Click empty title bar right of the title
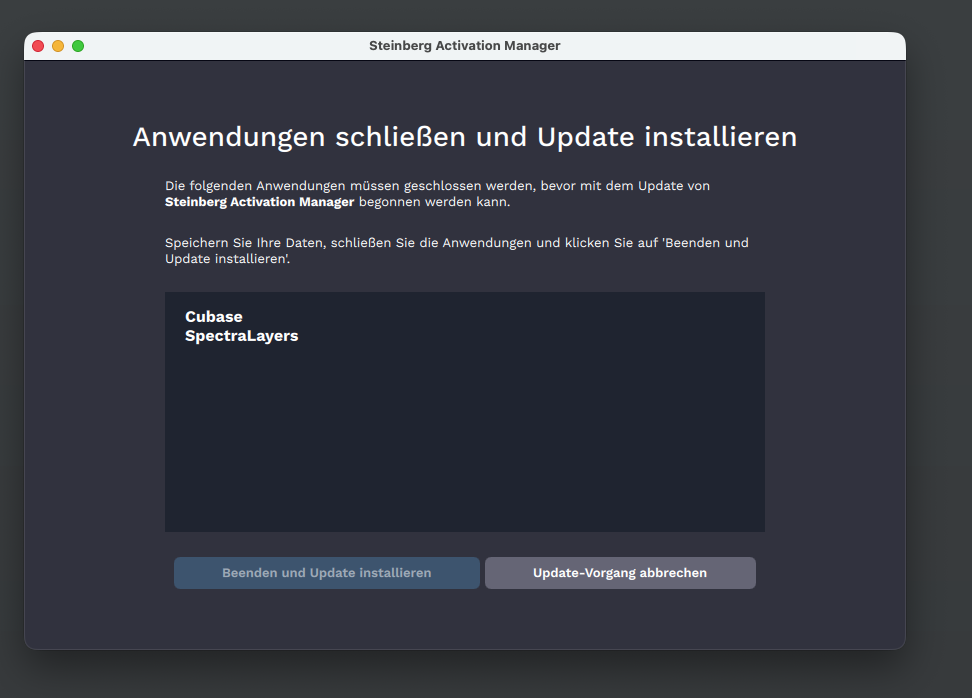The width and height of the screenshot is (972, 698). pyautogui.click(x=740, y=46)
